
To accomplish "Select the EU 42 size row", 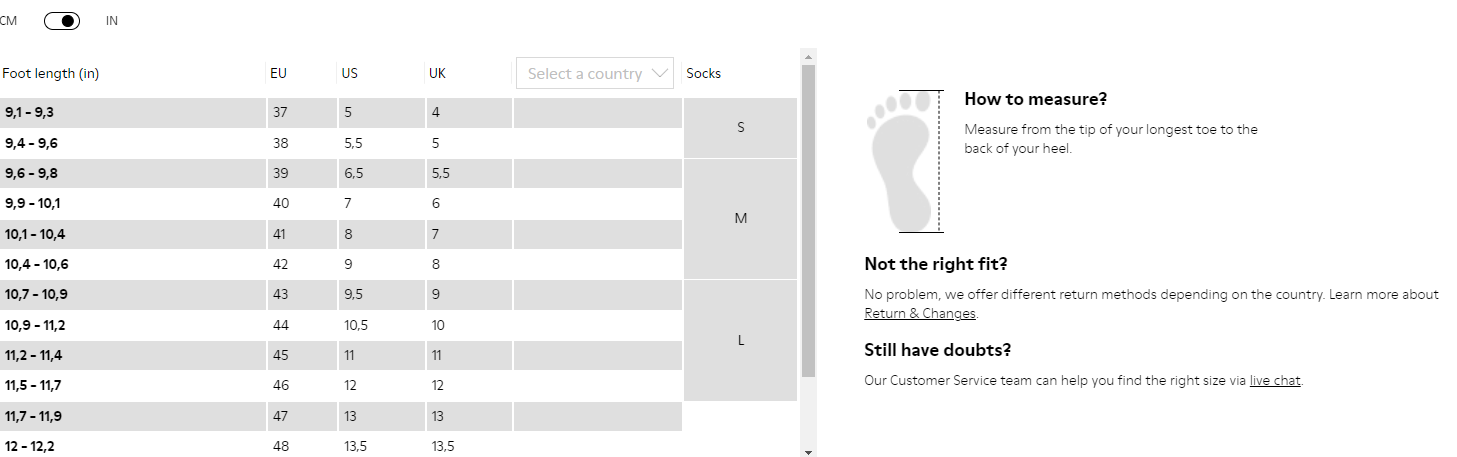I will pos(341,265).
